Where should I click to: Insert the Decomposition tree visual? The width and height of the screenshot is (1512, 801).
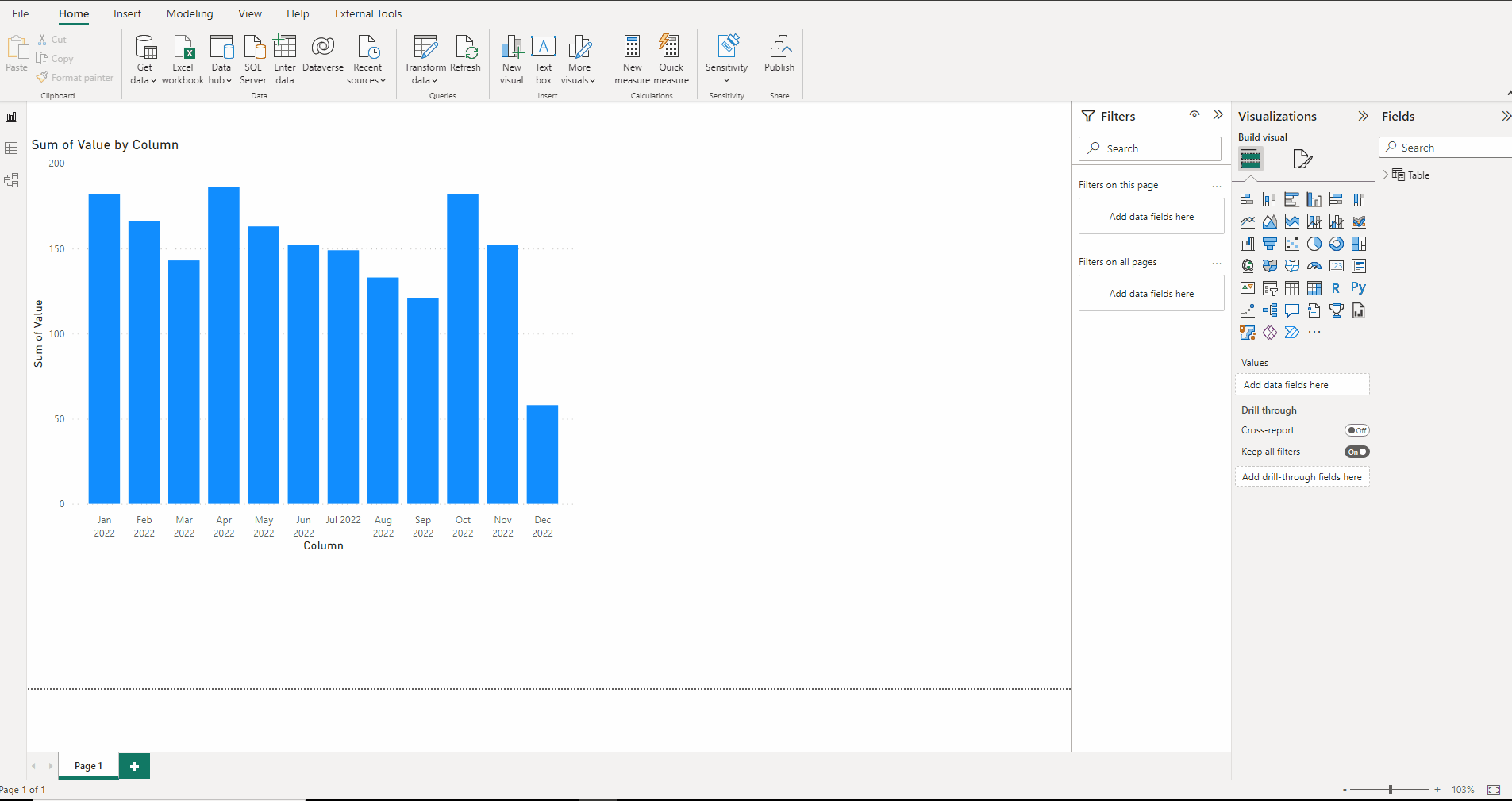click(x=1270, y=310)
